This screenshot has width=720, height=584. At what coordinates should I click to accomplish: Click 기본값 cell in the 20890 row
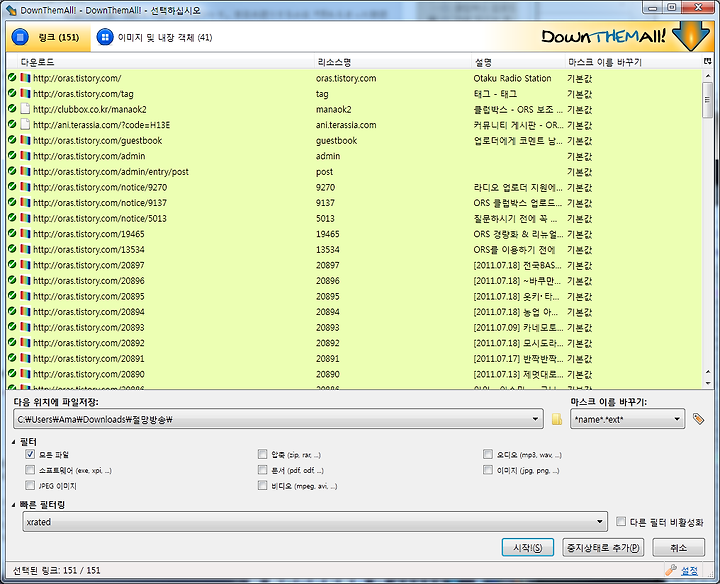(579, 374)
